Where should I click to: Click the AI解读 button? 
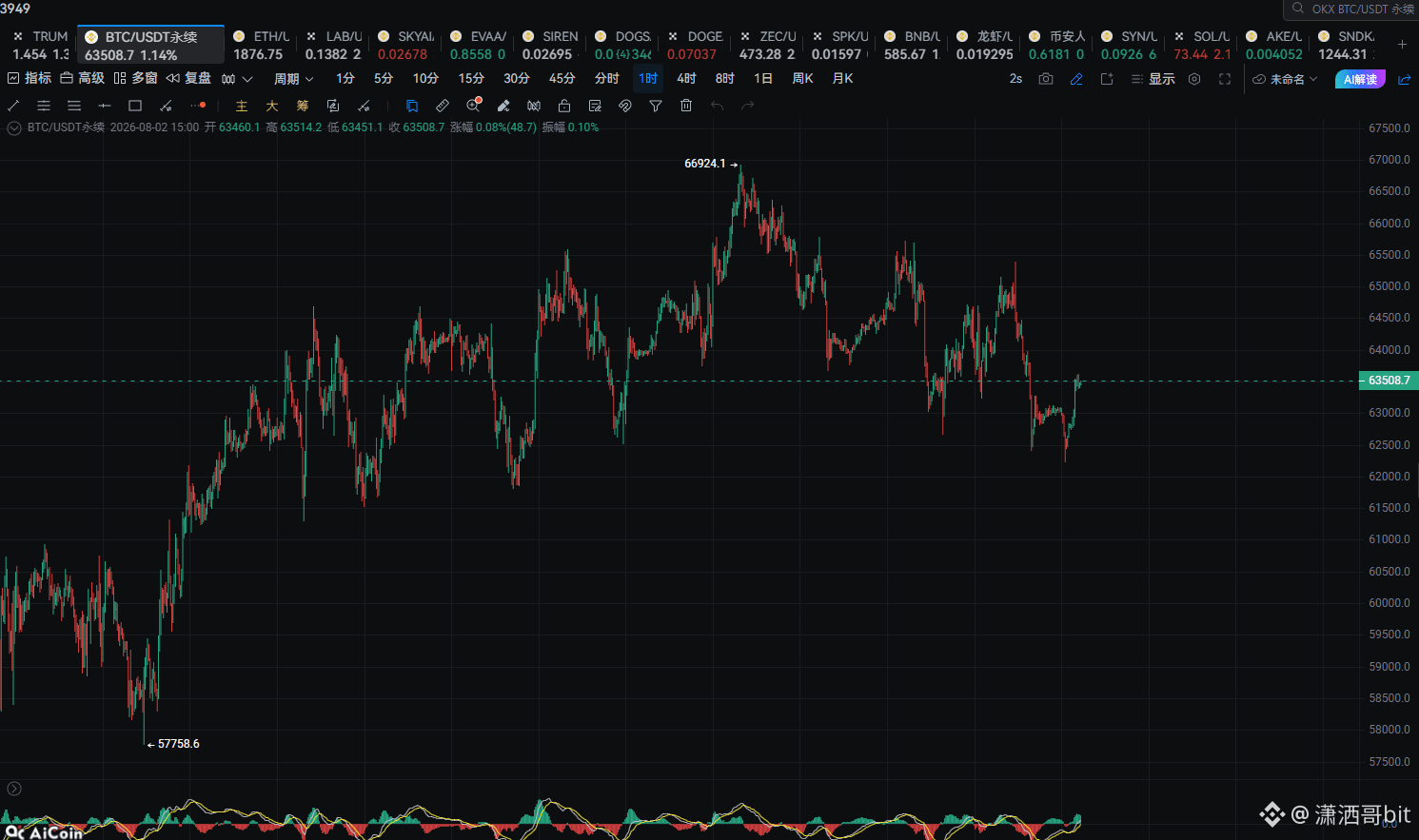[x=1360, y=79]
